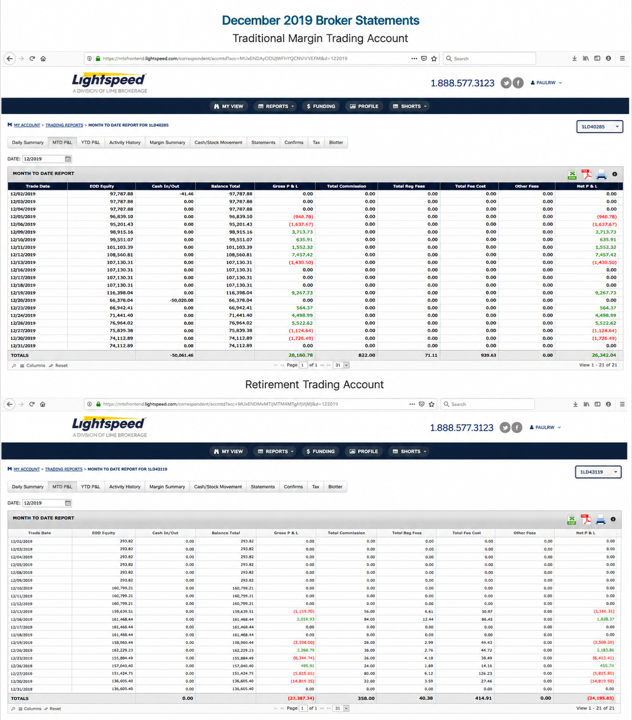The image size is (632, 720).
Task: Select Activity History tab in bottom account
Action: coord(124,487)
